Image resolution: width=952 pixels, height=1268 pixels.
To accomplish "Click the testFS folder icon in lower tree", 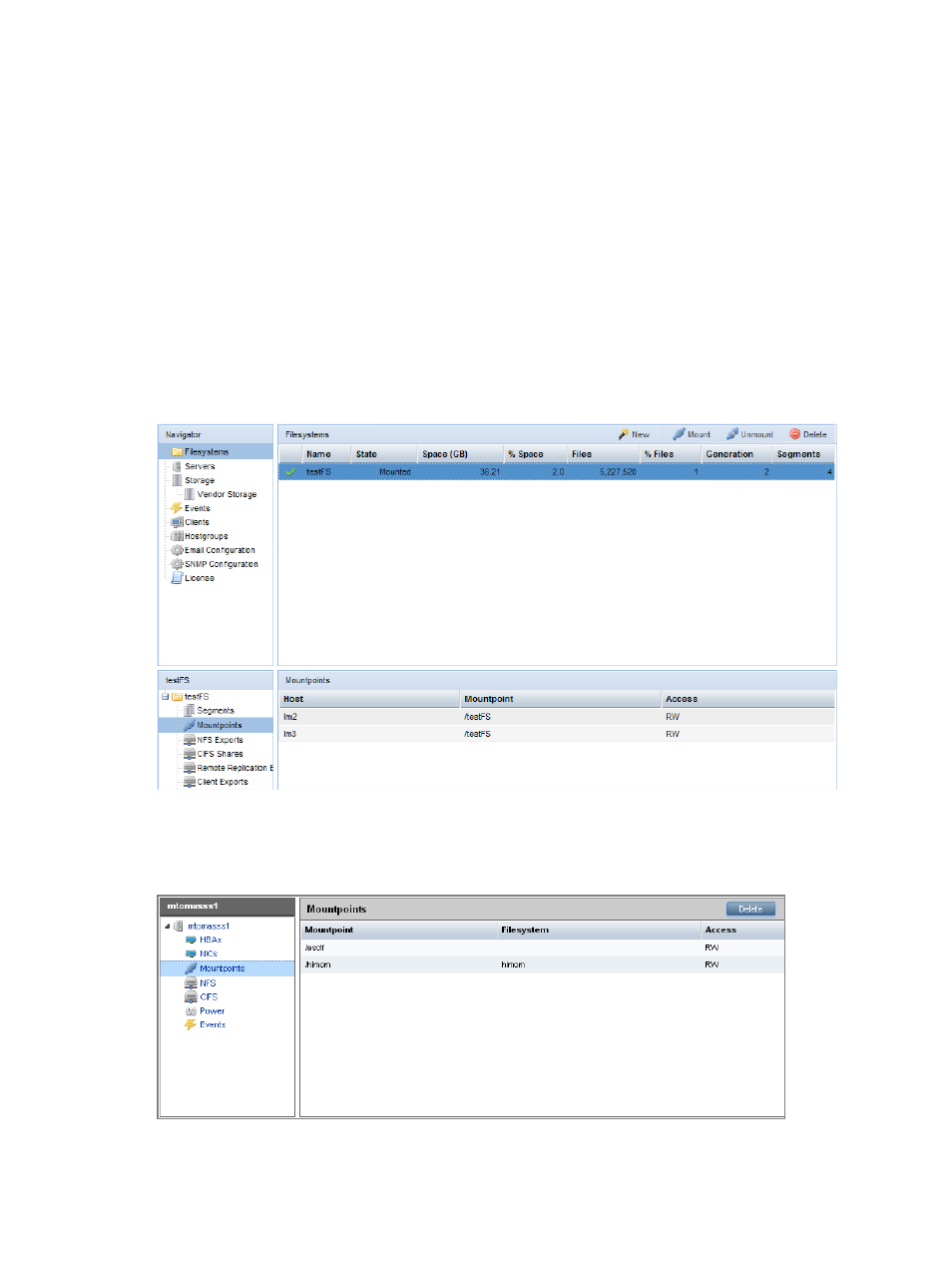I will click(177, 697).
